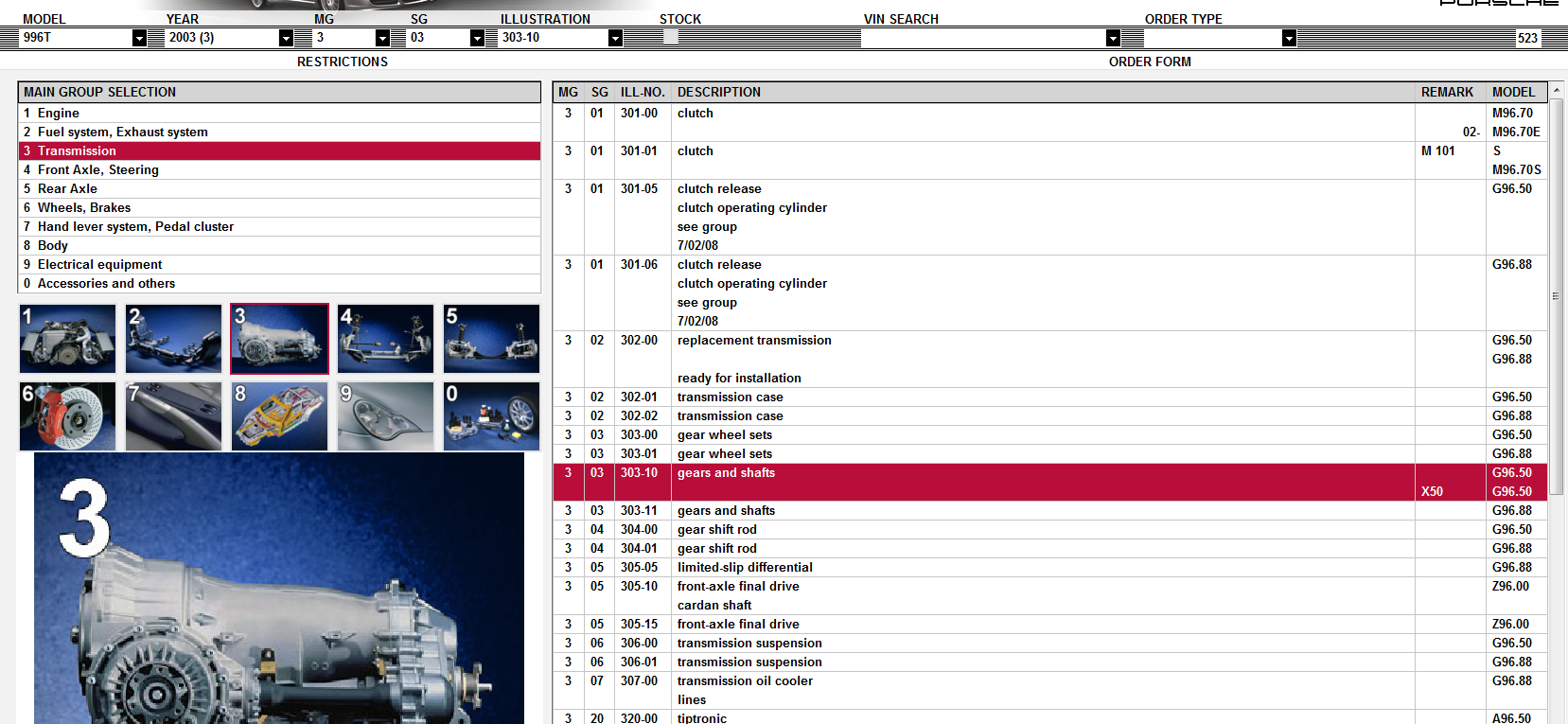Viewport: 1568px width, 724px height.
Task: Click brake disc thumbnail number 6
Action: 67,416
